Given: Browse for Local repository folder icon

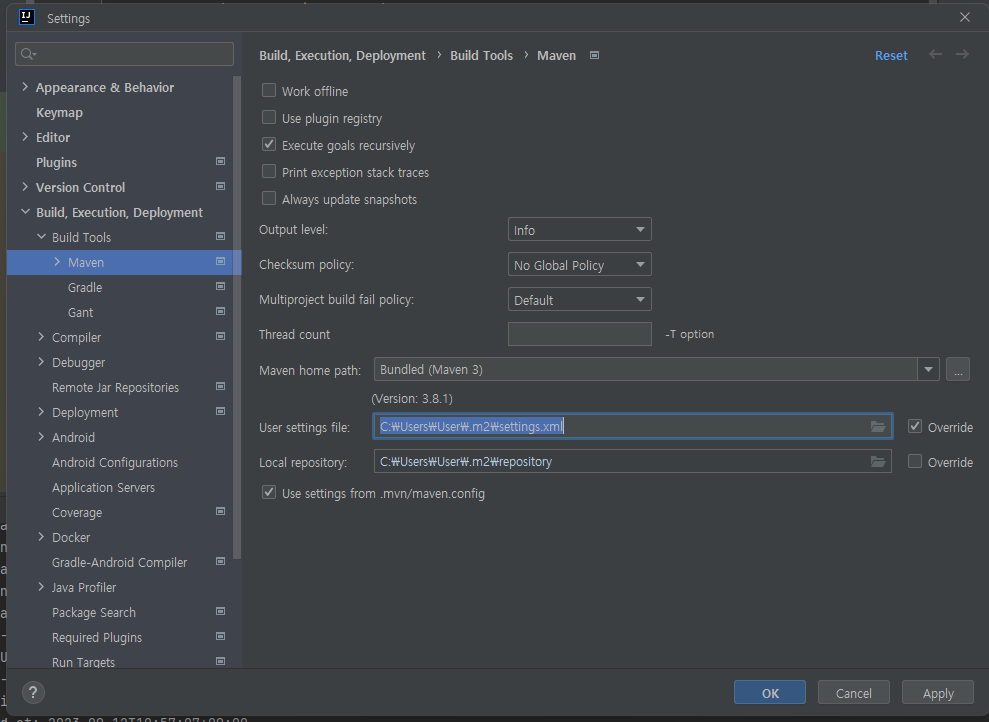Looking at the screenshot, I should coord(878,462).
